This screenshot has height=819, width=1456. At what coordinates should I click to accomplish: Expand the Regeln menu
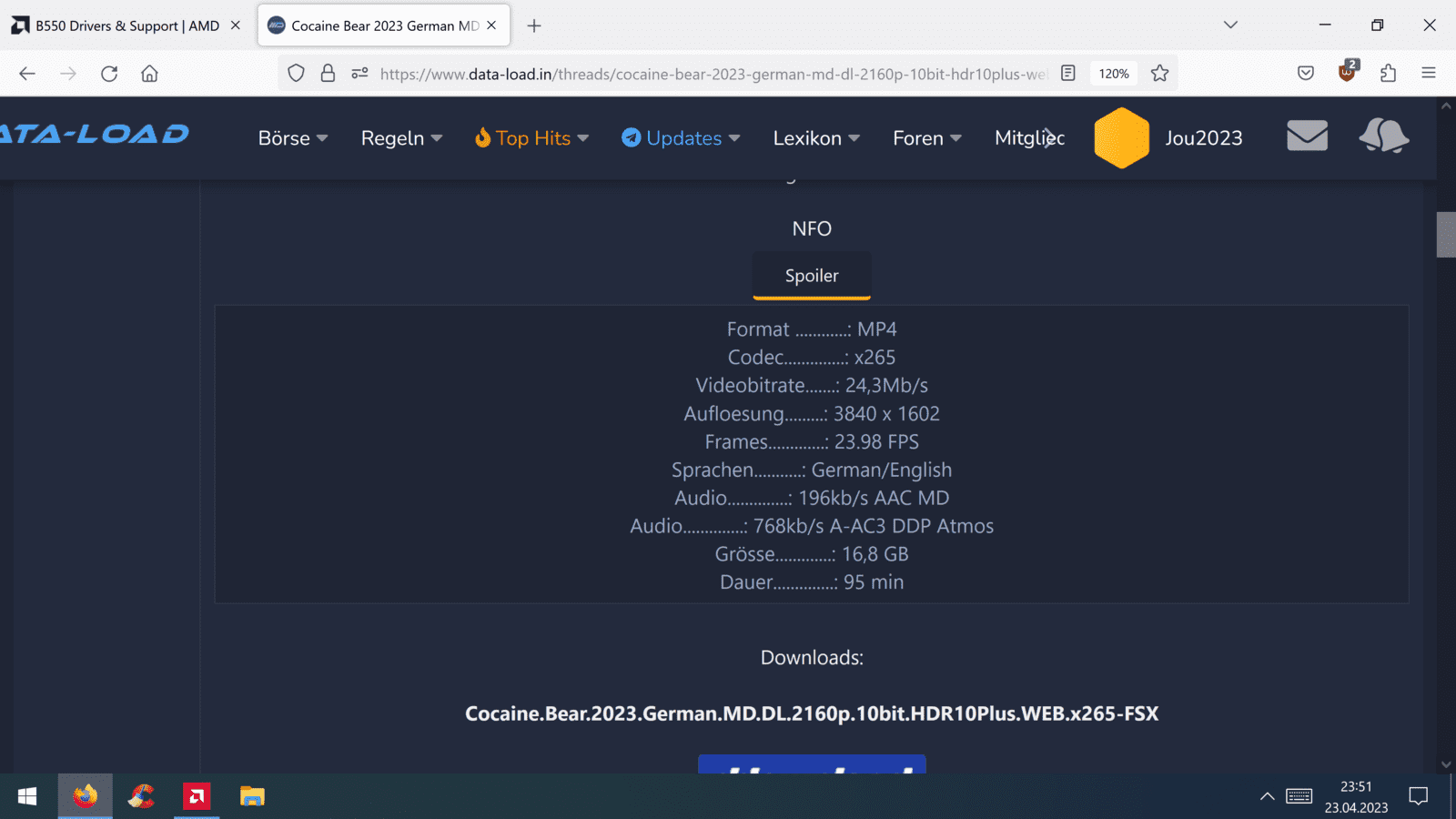click(401, 138)
